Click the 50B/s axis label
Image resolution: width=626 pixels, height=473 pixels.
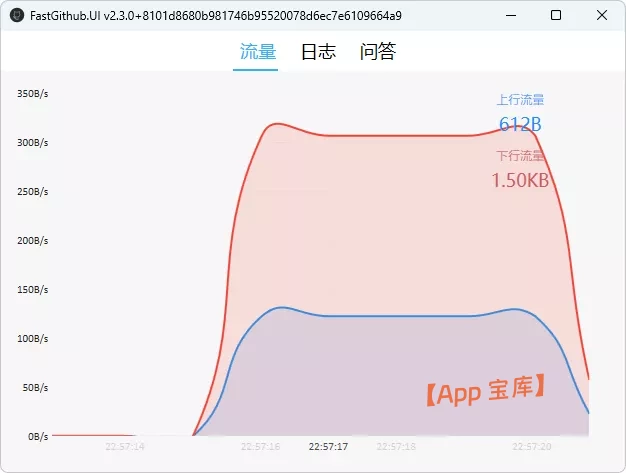click(x=36, y=388)
